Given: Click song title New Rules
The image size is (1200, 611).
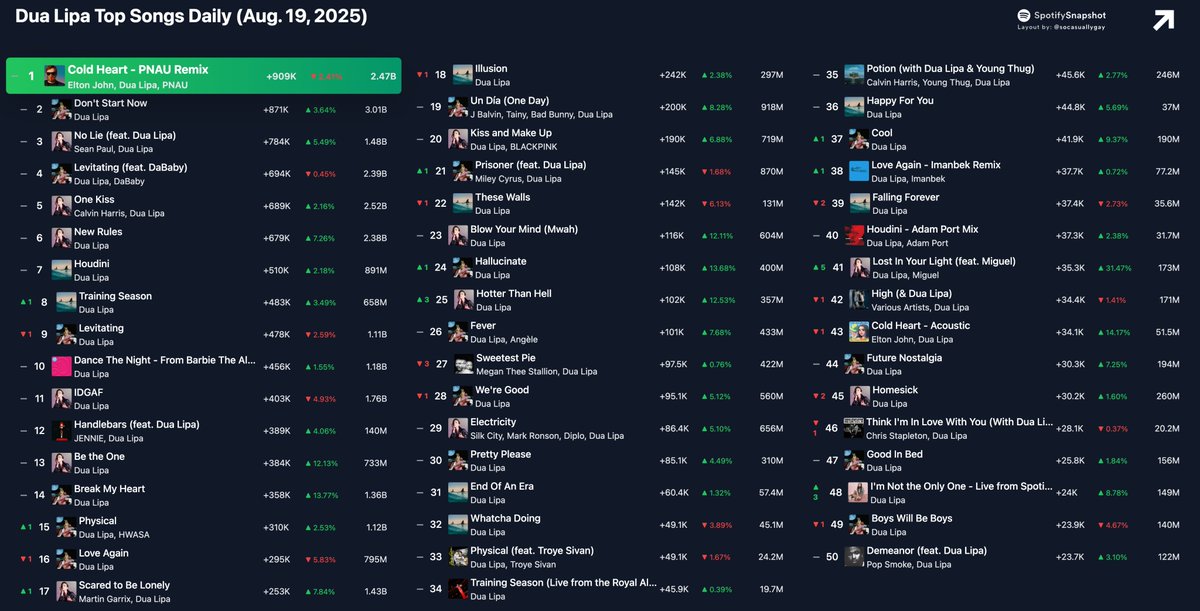Looking at the screenshot, I should coord(98,231).
